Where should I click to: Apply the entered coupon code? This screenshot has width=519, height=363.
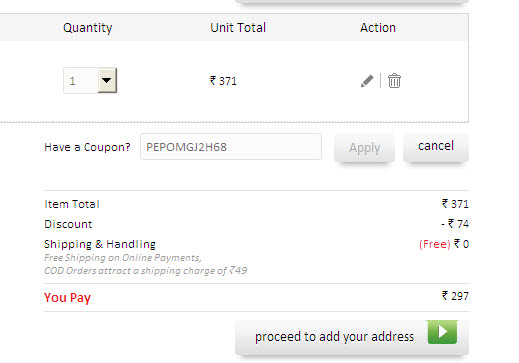tap(364, 148)
